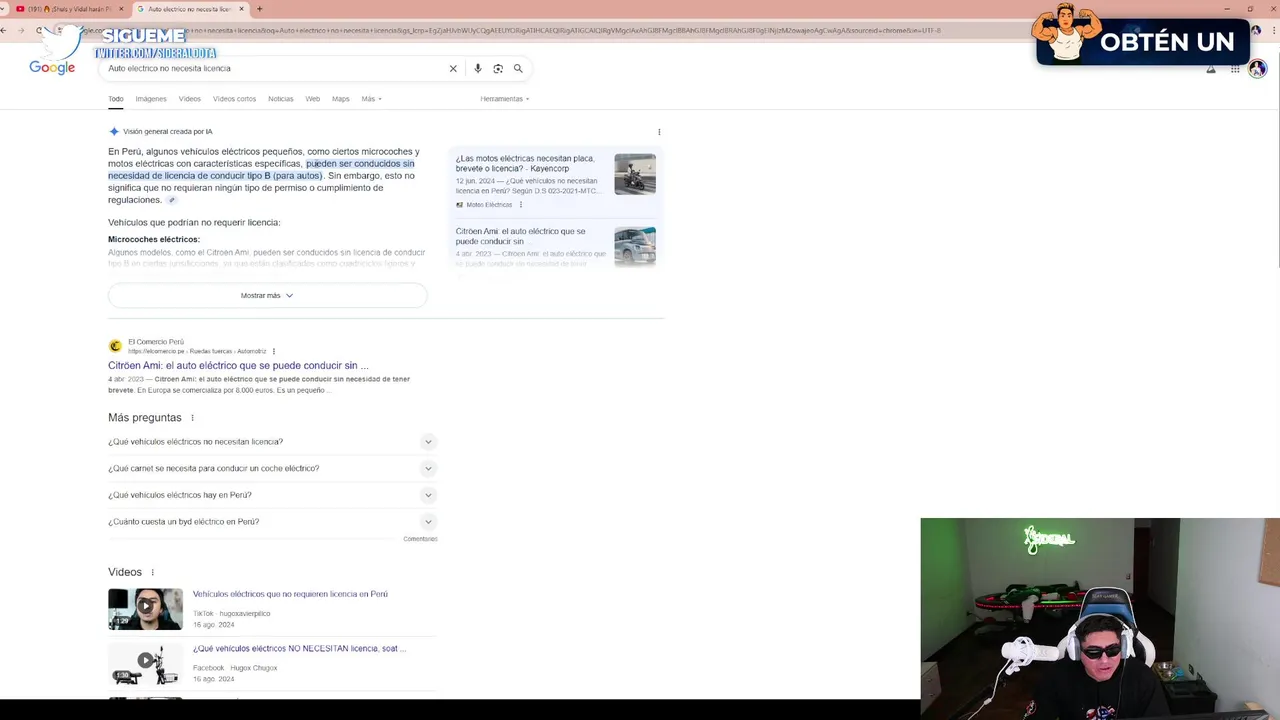Image resolution: width=1280 pixels, height=720 pixels.
Task: Click the 'Motos Eléctricas' source label
Action: click(x=489, y=205)
